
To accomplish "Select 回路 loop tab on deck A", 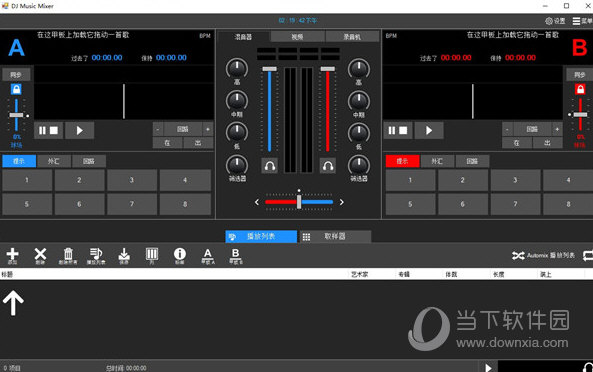I will coord(89,161).
